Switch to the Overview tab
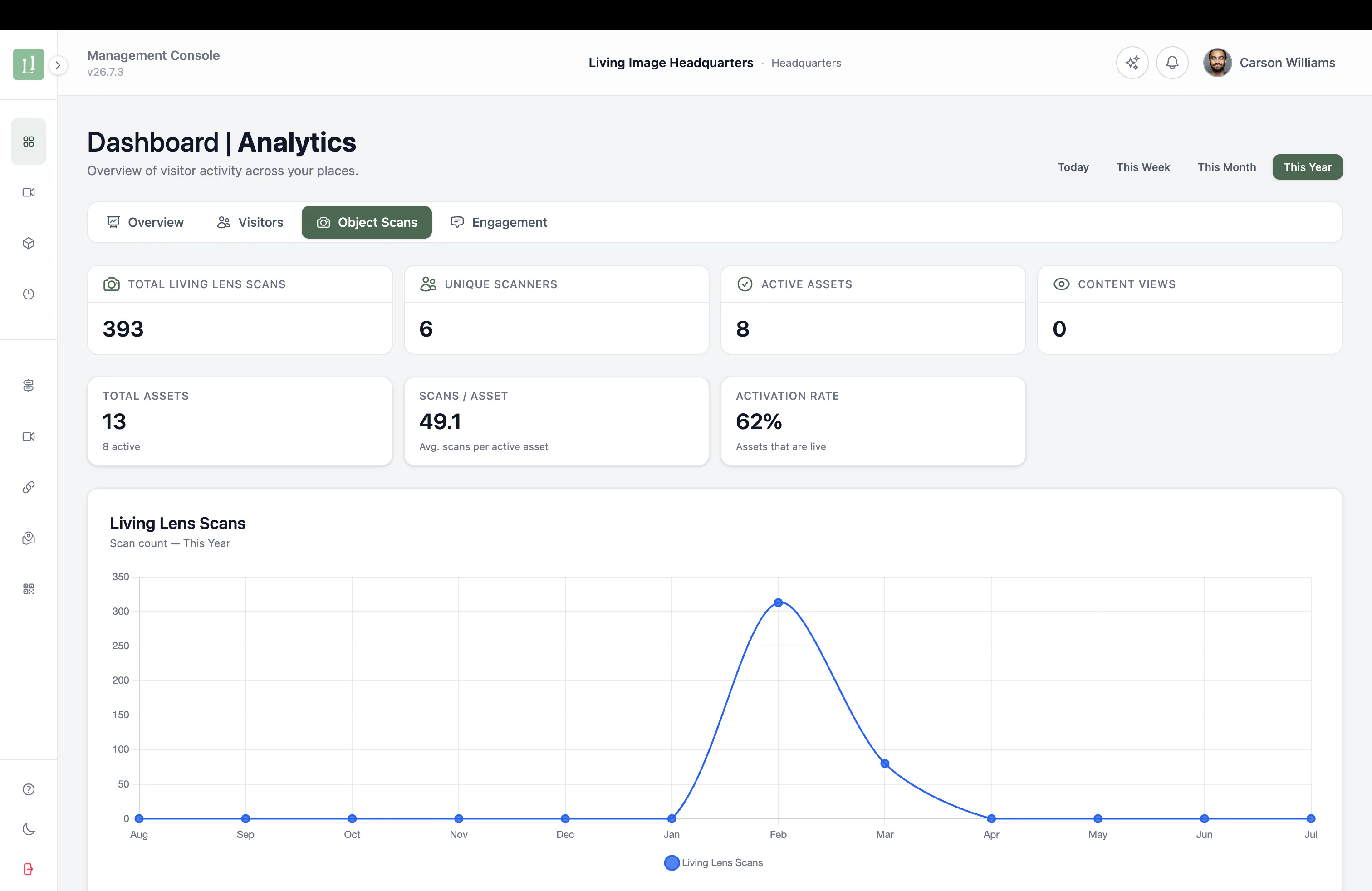 [x=145, y=222]
